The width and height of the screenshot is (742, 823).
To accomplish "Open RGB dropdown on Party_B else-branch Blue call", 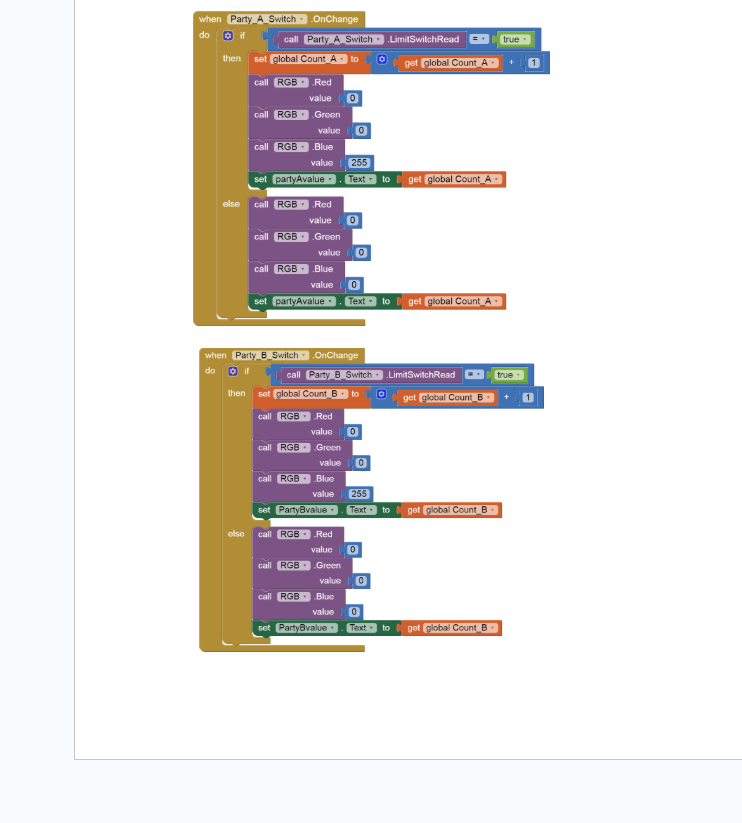I will (x=294, y=597).
